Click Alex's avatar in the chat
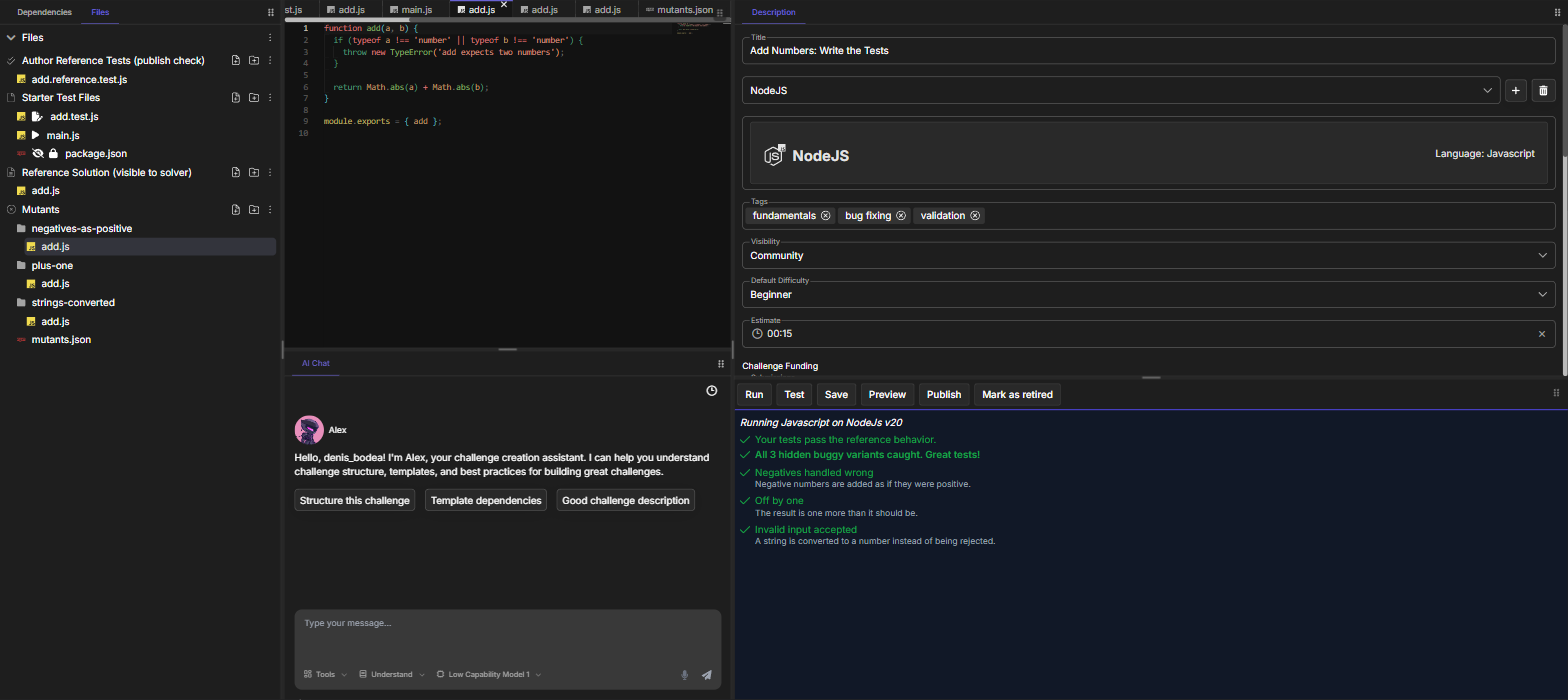 309,430
